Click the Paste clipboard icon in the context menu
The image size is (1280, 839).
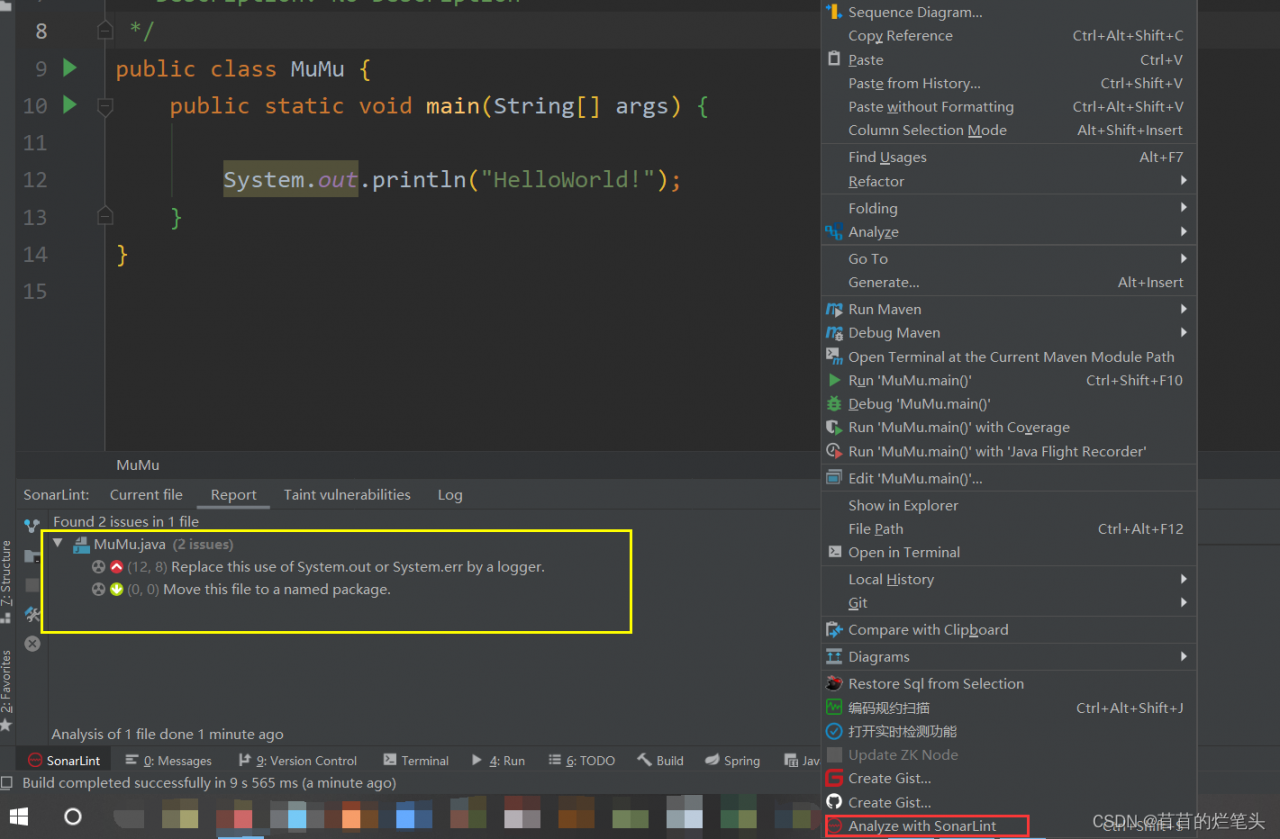pos(834,59)
